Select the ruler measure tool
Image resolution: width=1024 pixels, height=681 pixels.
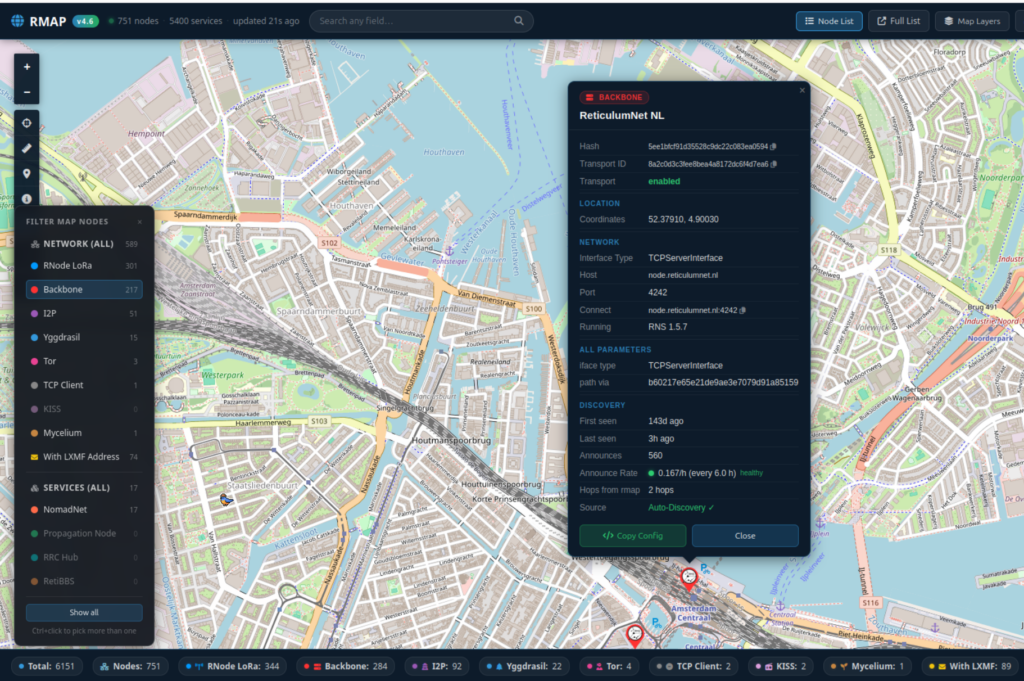click(x=27, y=148)
